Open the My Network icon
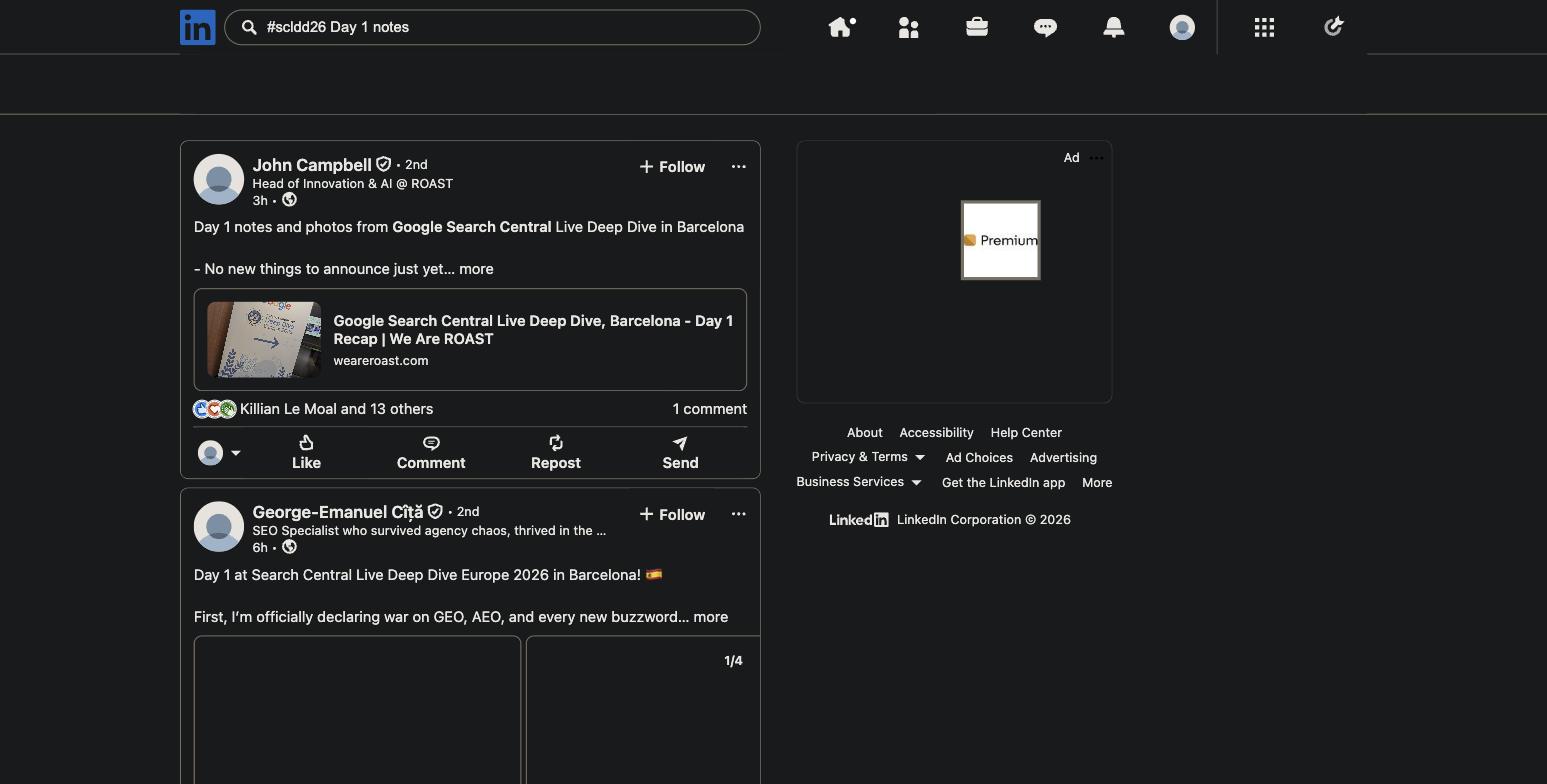This screenshot has width=1547, height=784. coord(909,27)
